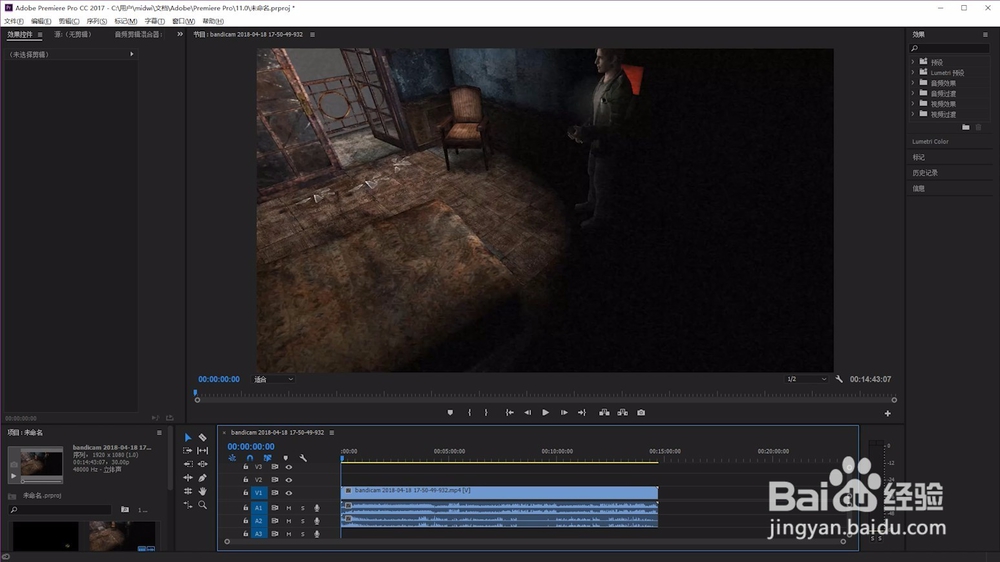Select the Zoom magnifier tool

pos(202,505)
